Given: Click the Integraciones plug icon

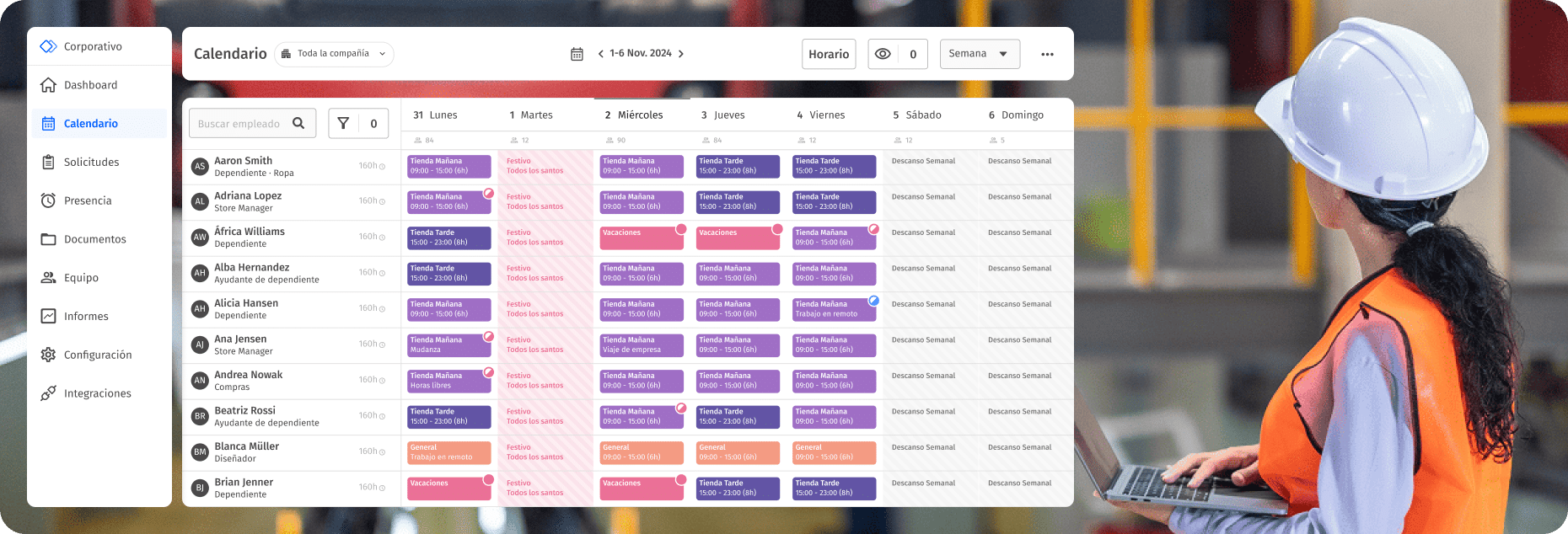Looking at the screenshot, I should click(x=49, y=393).
